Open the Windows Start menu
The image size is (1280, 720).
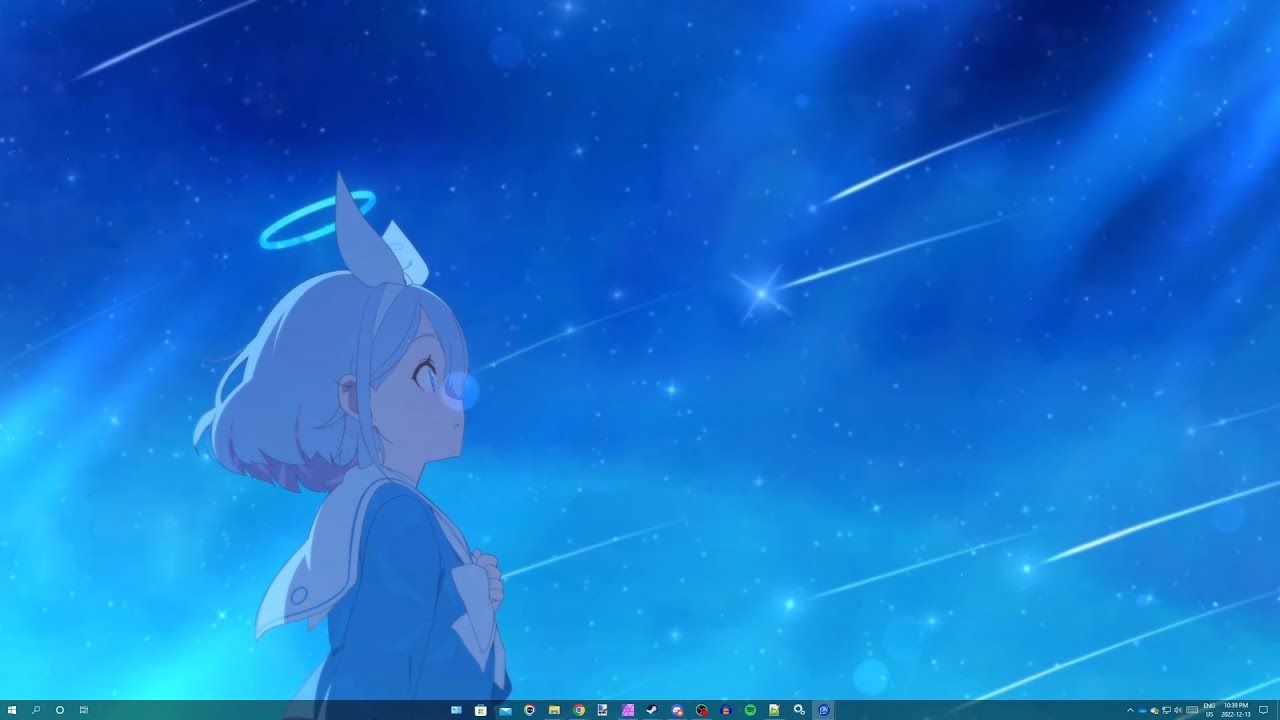[12, 710]
